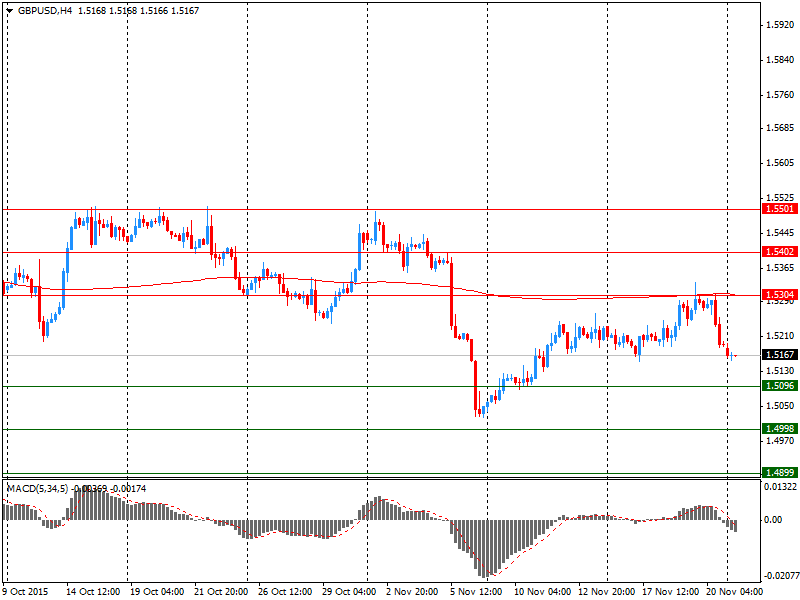Click the 2 Nov 20:00 time label

pyautogui.click(x=412, y=592)
